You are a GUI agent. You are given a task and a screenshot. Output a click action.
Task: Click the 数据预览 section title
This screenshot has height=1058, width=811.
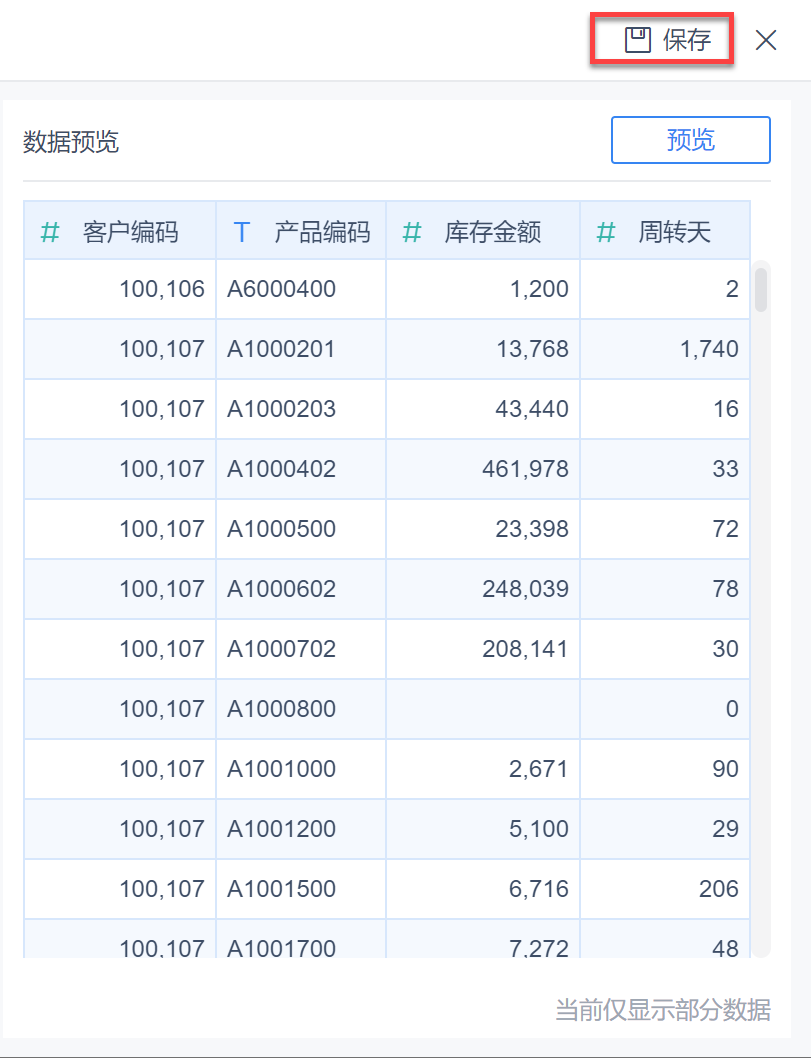point(71,142)
